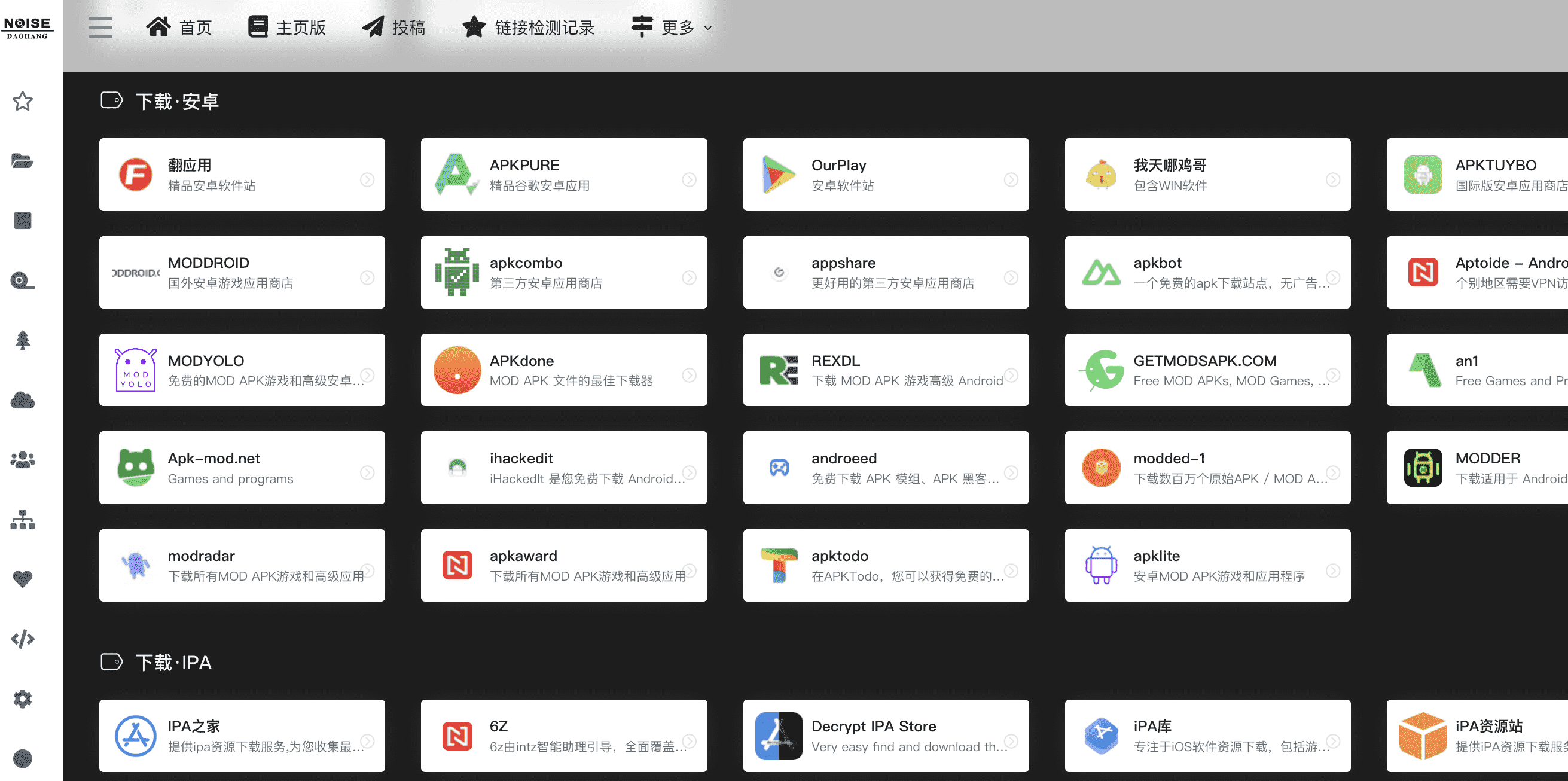Image resolution: width=1568 pixels, height=781 pixels.
Task: Click the 下载·安卓 section heading
Action: click(177, 101)
